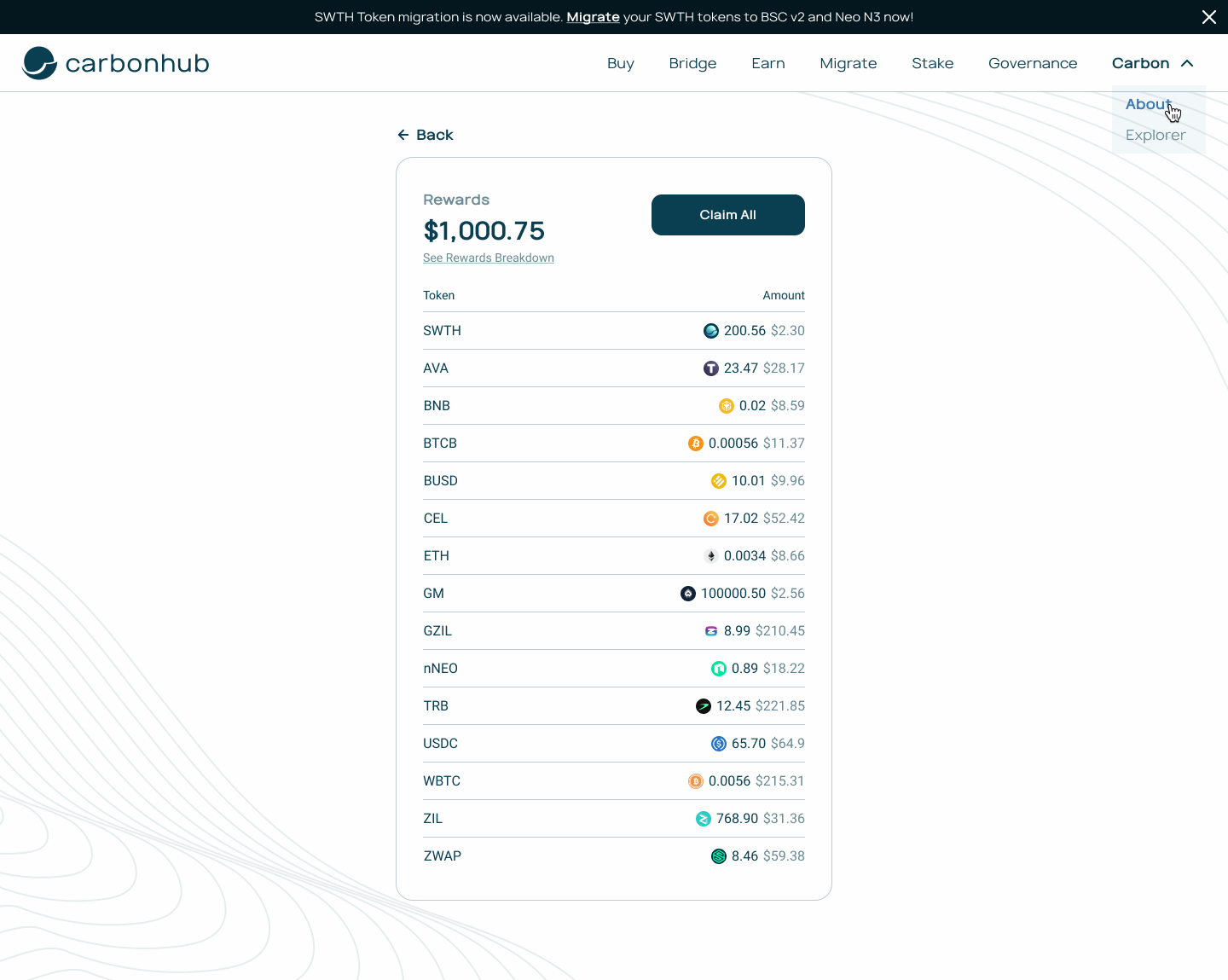This screenshot has width=1228, height=980.
Task: Click the Carbon menu label
Action: (x=1140, y=63)
